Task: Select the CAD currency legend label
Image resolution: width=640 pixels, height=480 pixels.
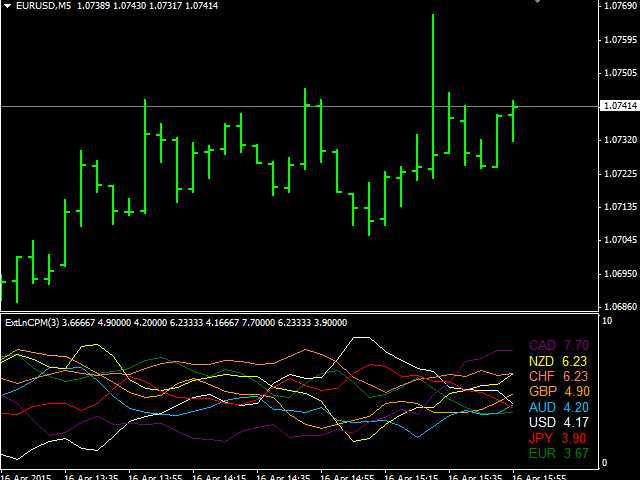Action: [x=541, y=345]
